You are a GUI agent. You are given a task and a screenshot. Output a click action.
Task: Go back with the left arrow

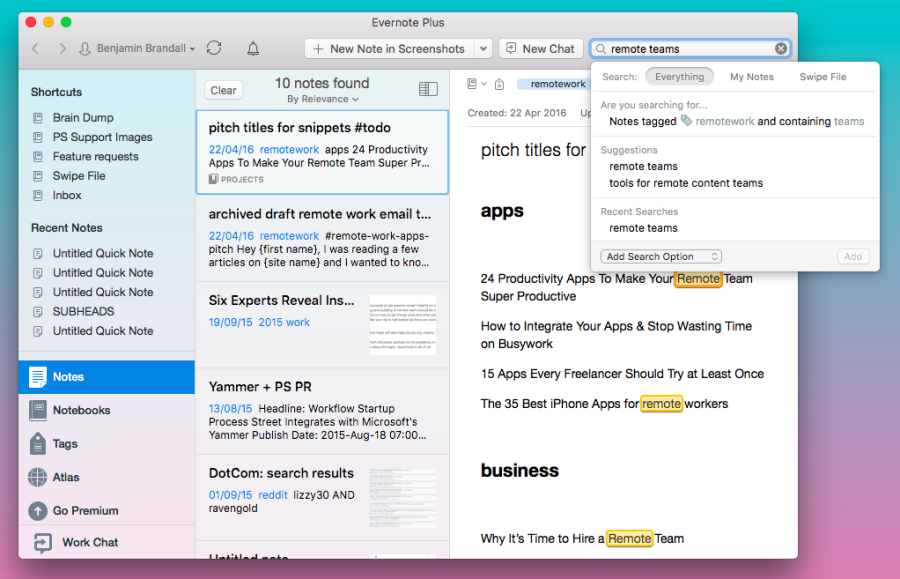point(36,49)
